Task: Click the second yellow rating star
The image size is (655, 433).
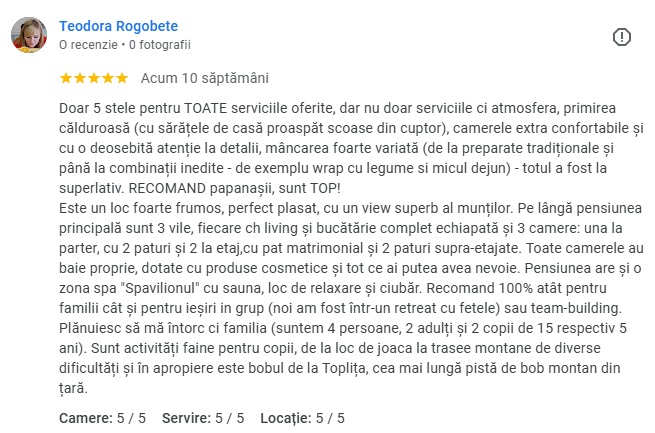Action: click(x=80, y=77)
